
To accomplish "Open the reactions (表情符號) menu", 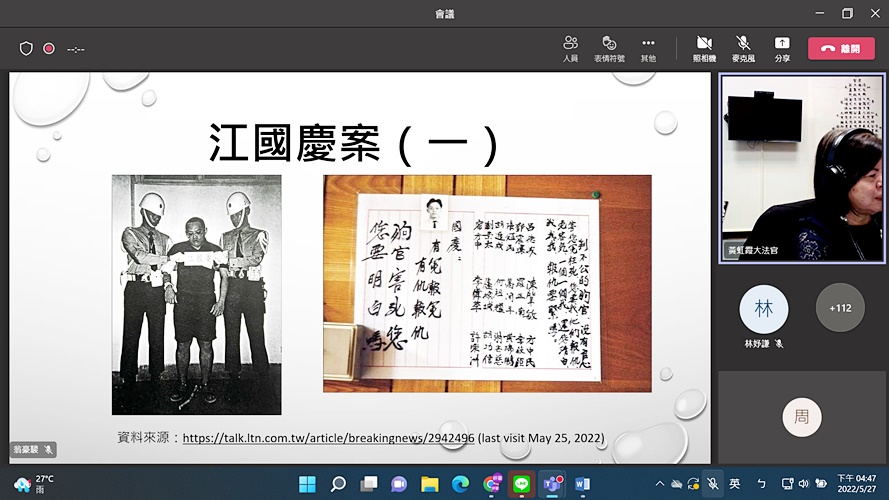I will click(x=609, y=48).
